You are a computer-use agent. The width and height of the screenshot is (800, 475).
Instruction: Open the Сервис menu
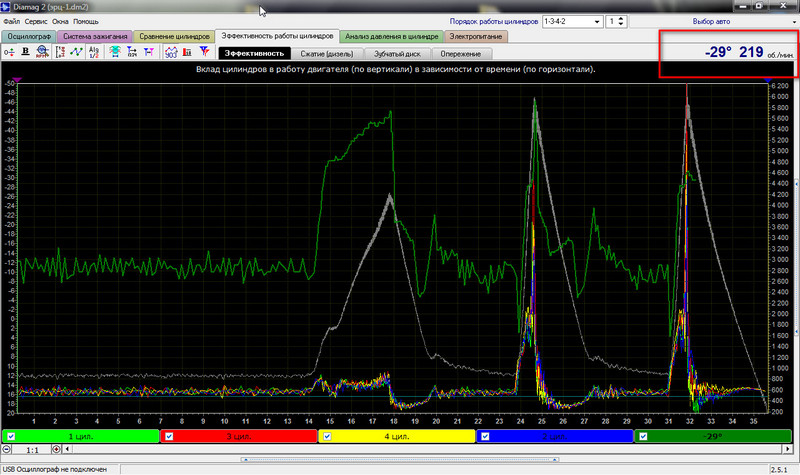pyautogui.click(x=36, y=21)
